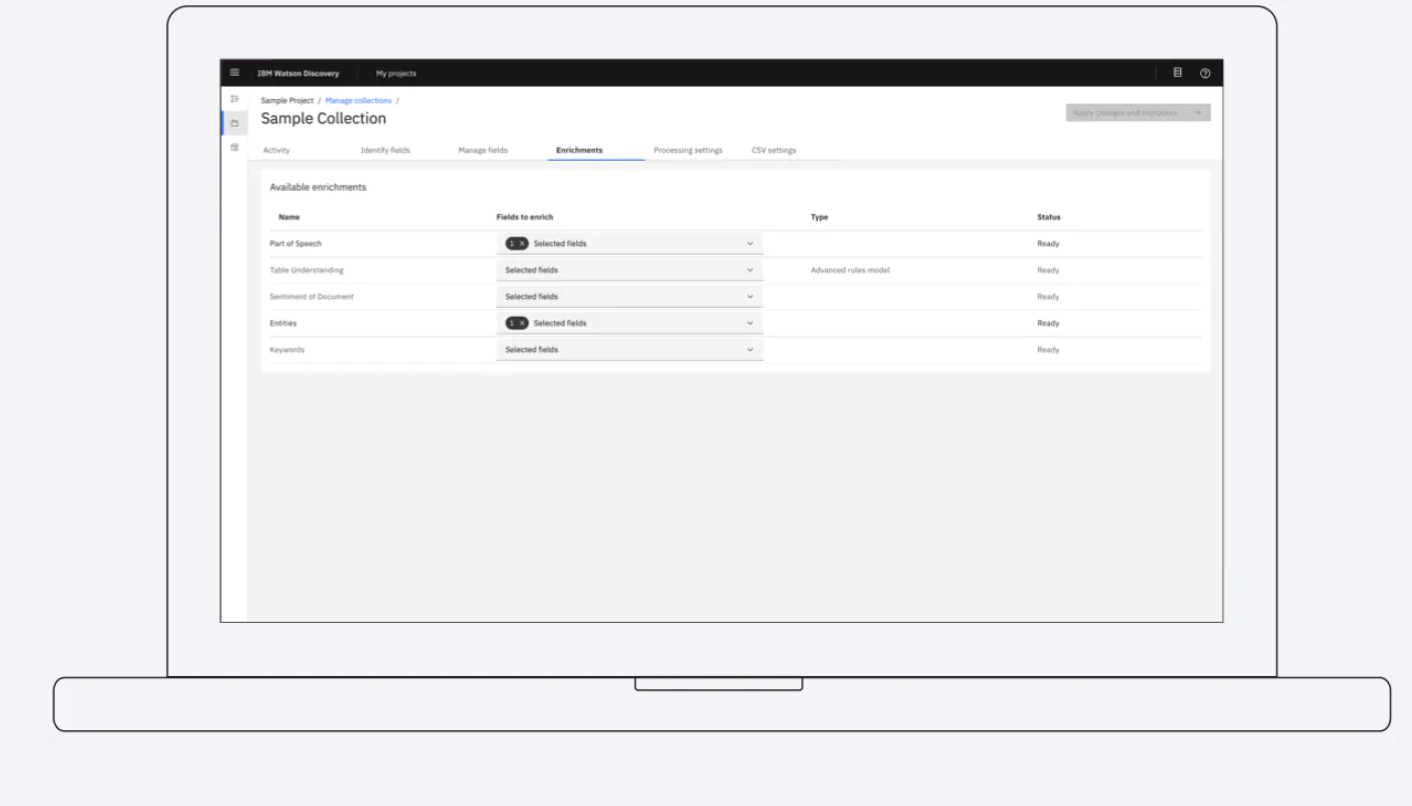The width and height of the screenshot is (1412, 806).
Task: Expand the Table Understanding fields dropdown
Action: pos(749,269)
